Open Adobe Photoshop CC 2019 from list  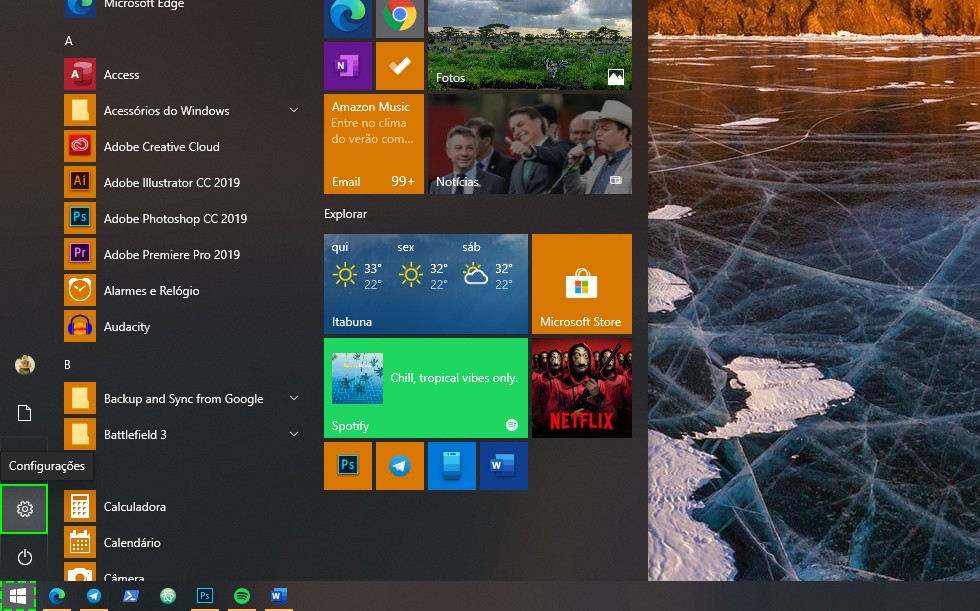(x=182, y=219)
